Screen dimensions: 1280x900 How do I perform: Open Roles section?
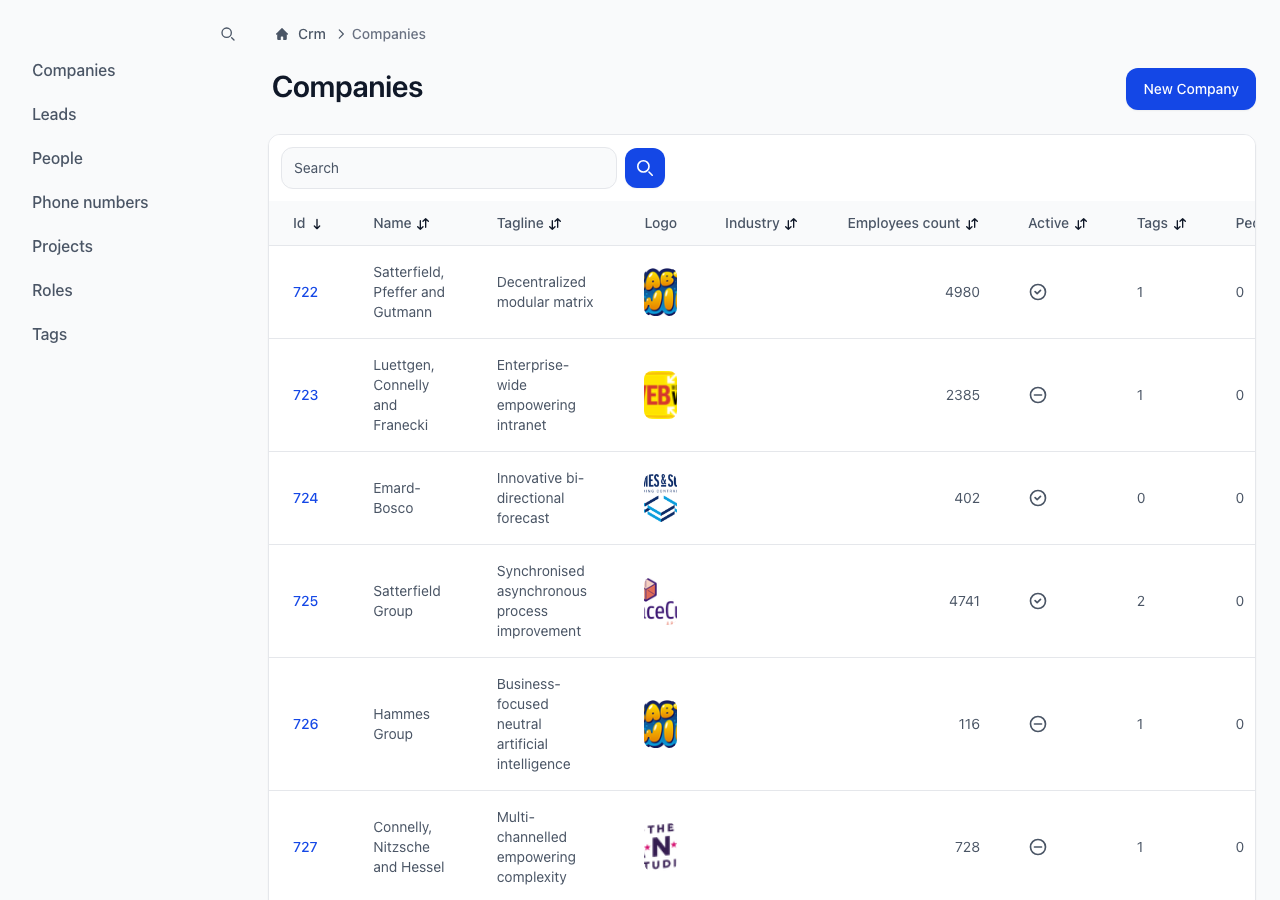click(x=52, y=290)
